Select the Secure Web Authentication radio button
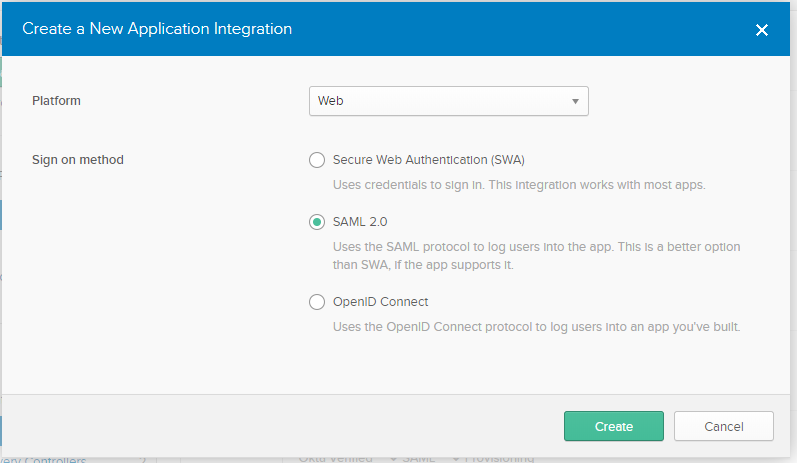This screenshot has height=463, width=797. point(317,160)
